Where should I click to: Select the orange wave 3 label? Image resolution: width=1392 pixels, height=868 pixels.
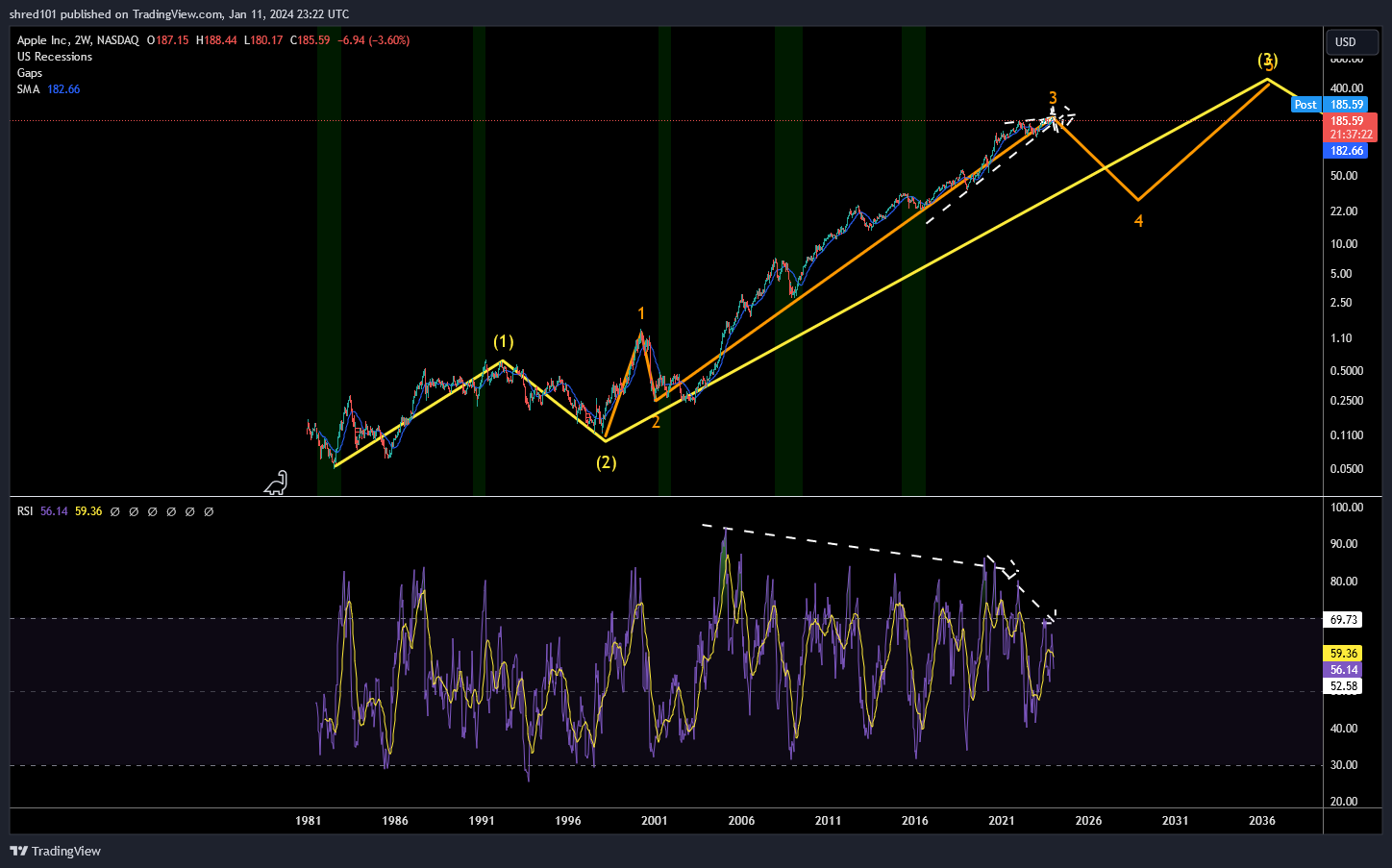pos(1053,98)
